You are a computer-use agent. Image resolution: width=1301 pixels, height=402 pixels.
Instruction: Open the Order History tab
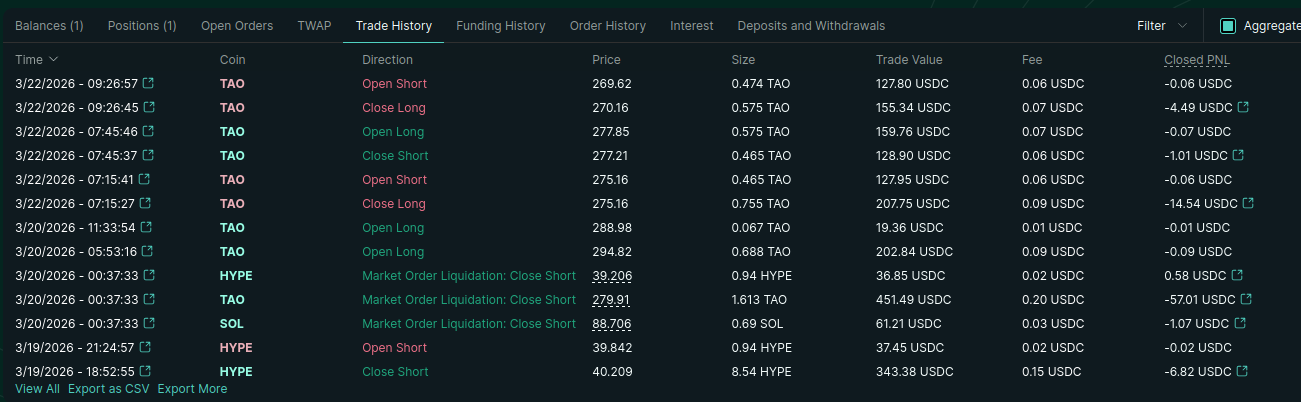pyautogui.click(x=608, y=26)
